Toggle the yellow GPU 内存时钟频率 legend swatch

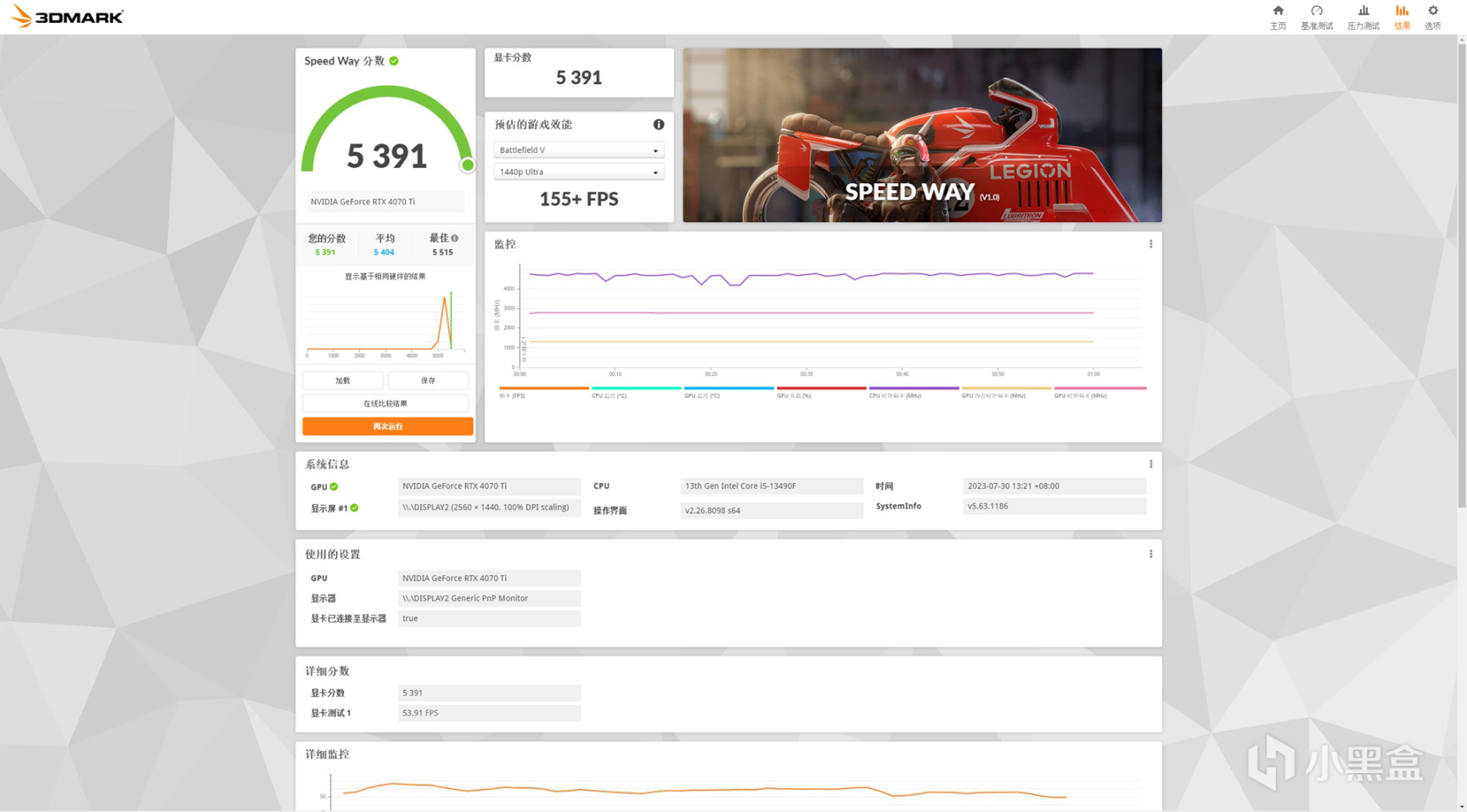coord(1007,389)
